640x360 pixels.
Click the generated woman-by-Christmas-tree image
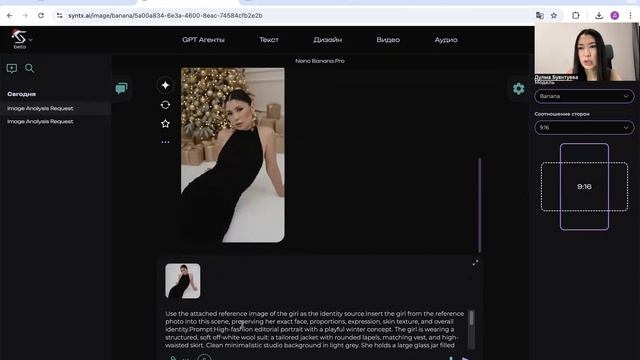(233, 155)
